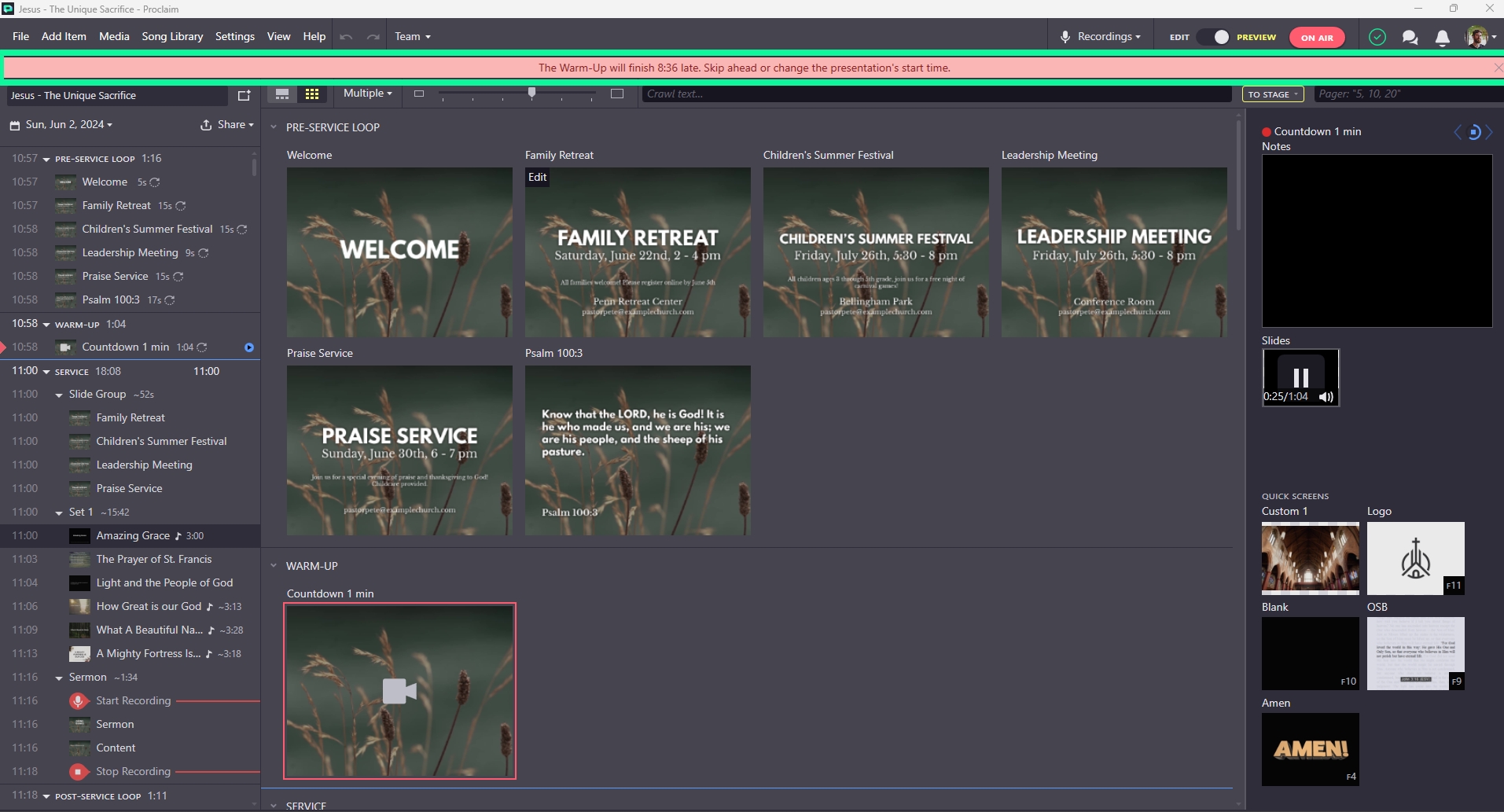Open the TO STAGE dropdown
This screenshot has height=812, width=1504.
(1273, 94)
